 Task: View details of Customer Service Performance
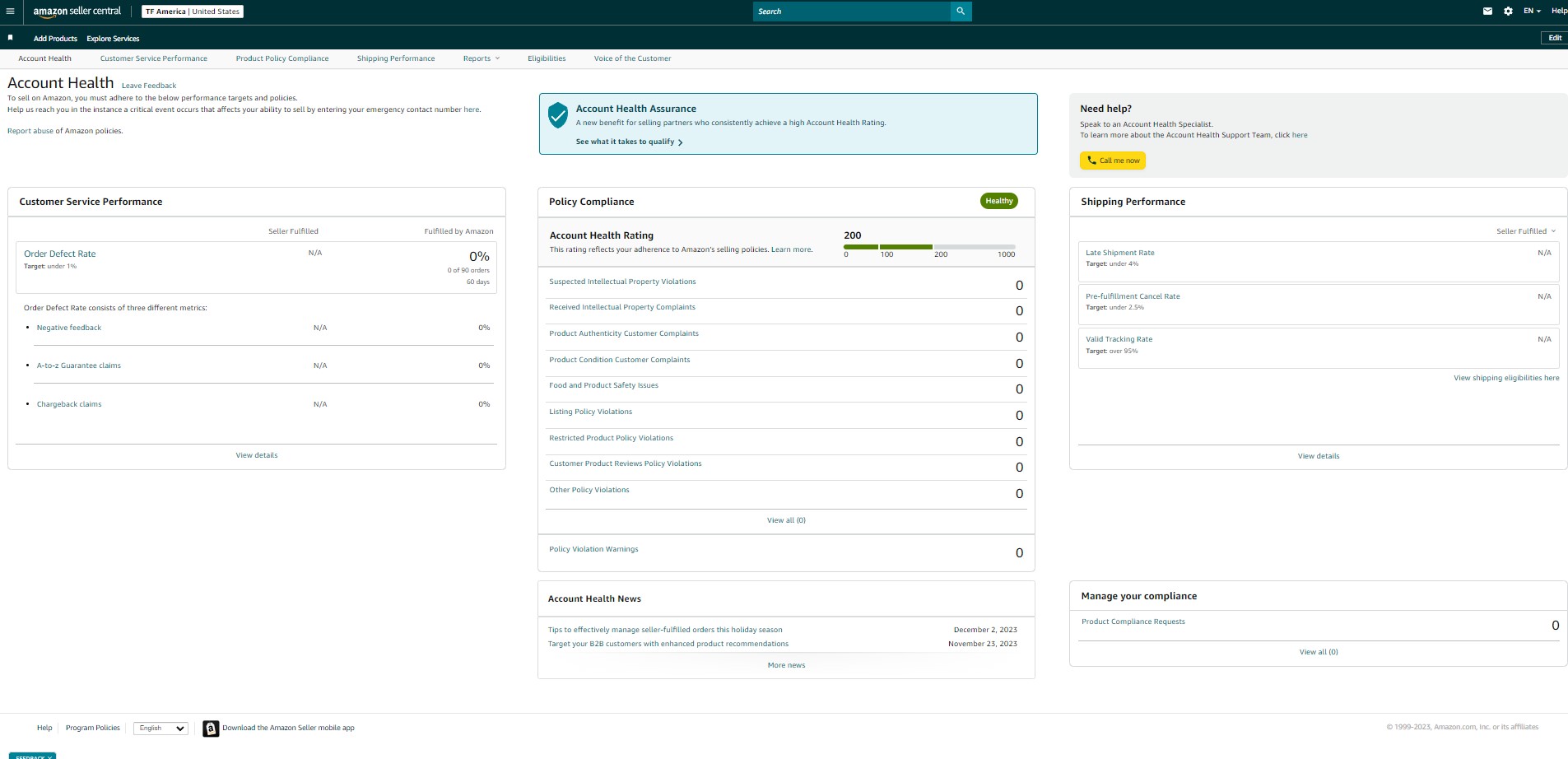(x=257, y=455)
